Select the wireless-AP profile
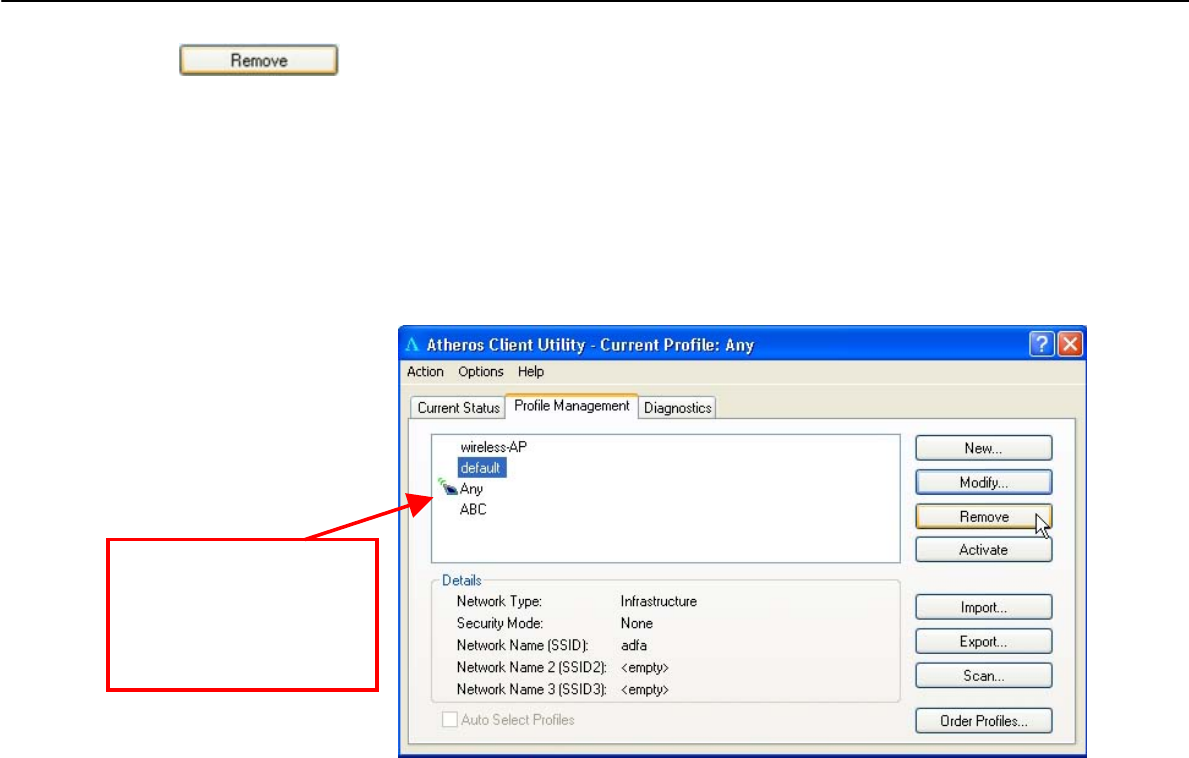 click(493, 447)
